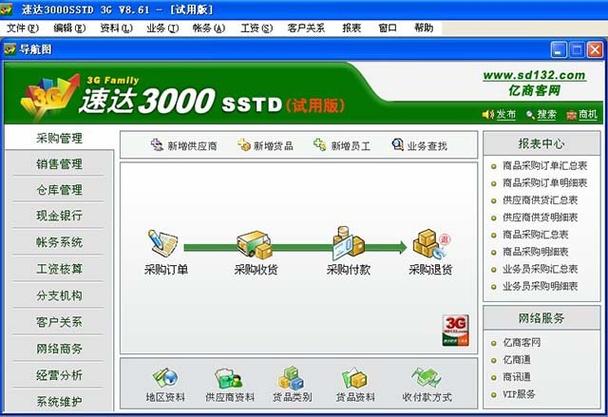The height and width of the screenshot is (417, 608).
Task: Open VIP服务 network service link
Action: click(518, 394)
